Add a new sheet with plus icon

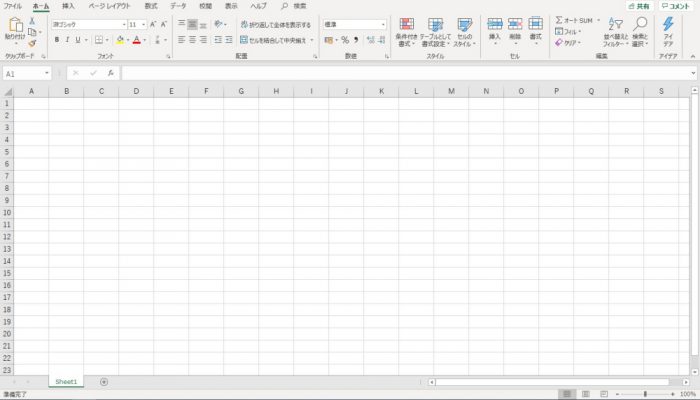(x=104, y=382)
